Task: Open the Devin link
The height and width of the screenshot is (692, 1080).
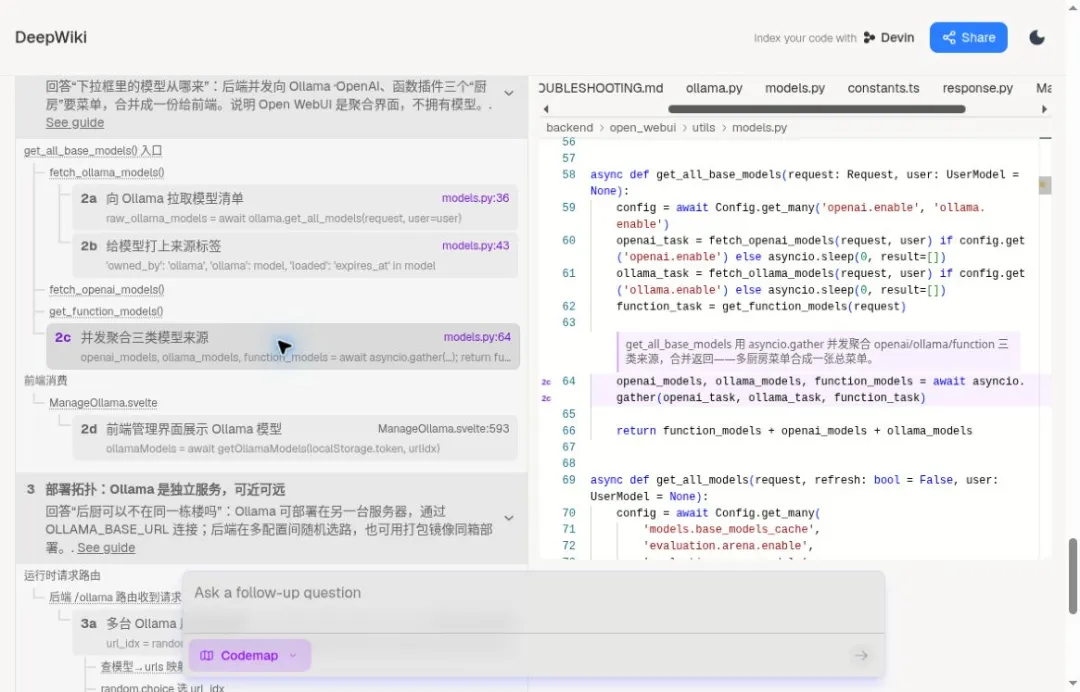Action: (889, 38)
